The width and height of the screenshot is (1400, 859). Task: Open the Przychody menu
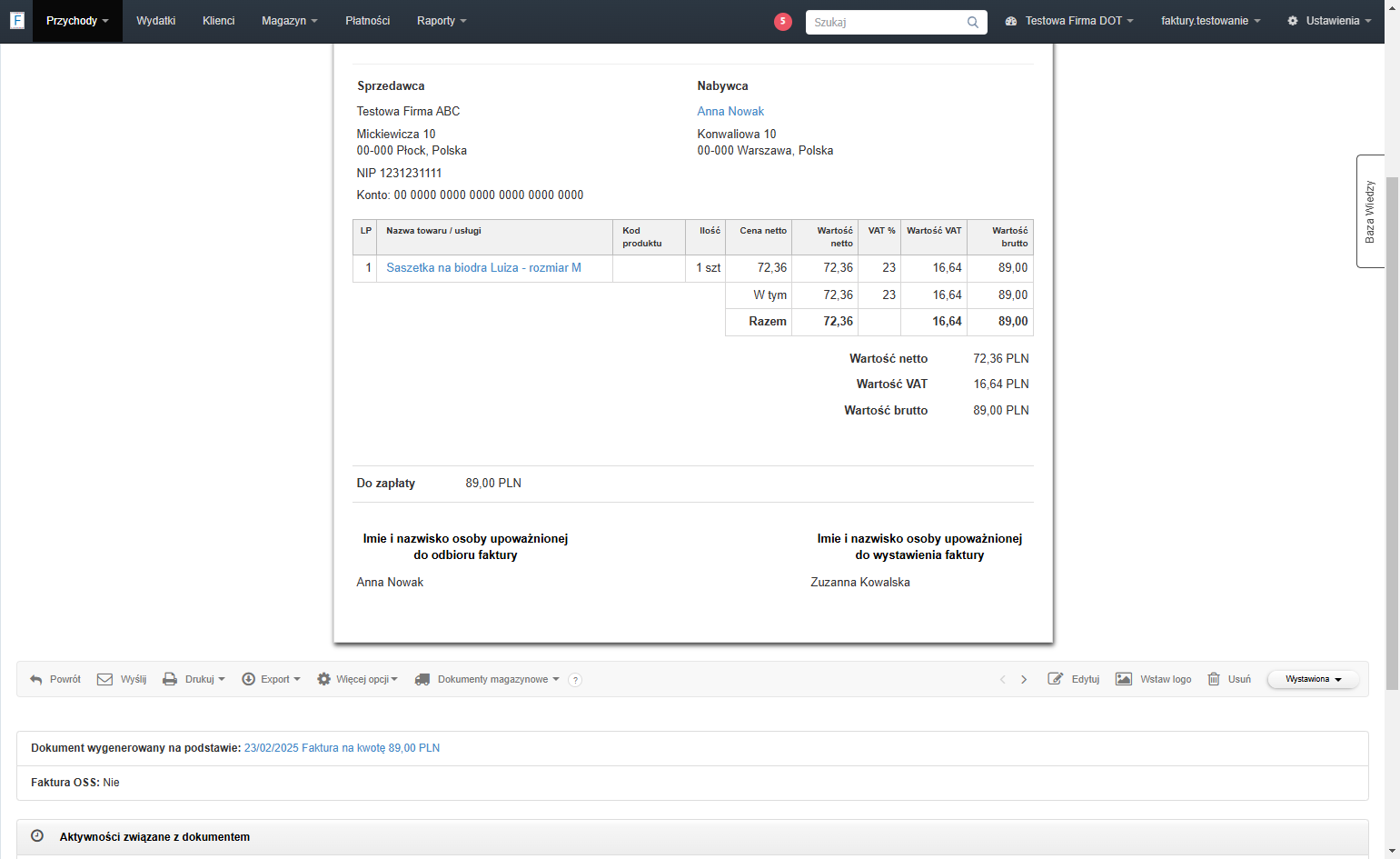[x=77, y=21]
